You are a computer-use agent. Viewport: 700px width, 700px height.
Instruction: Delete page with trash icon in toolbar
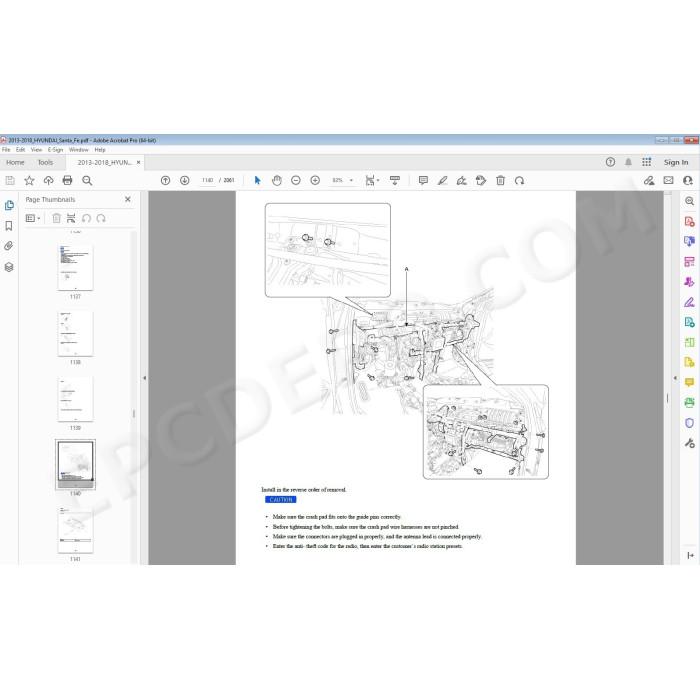click(500, 180)
